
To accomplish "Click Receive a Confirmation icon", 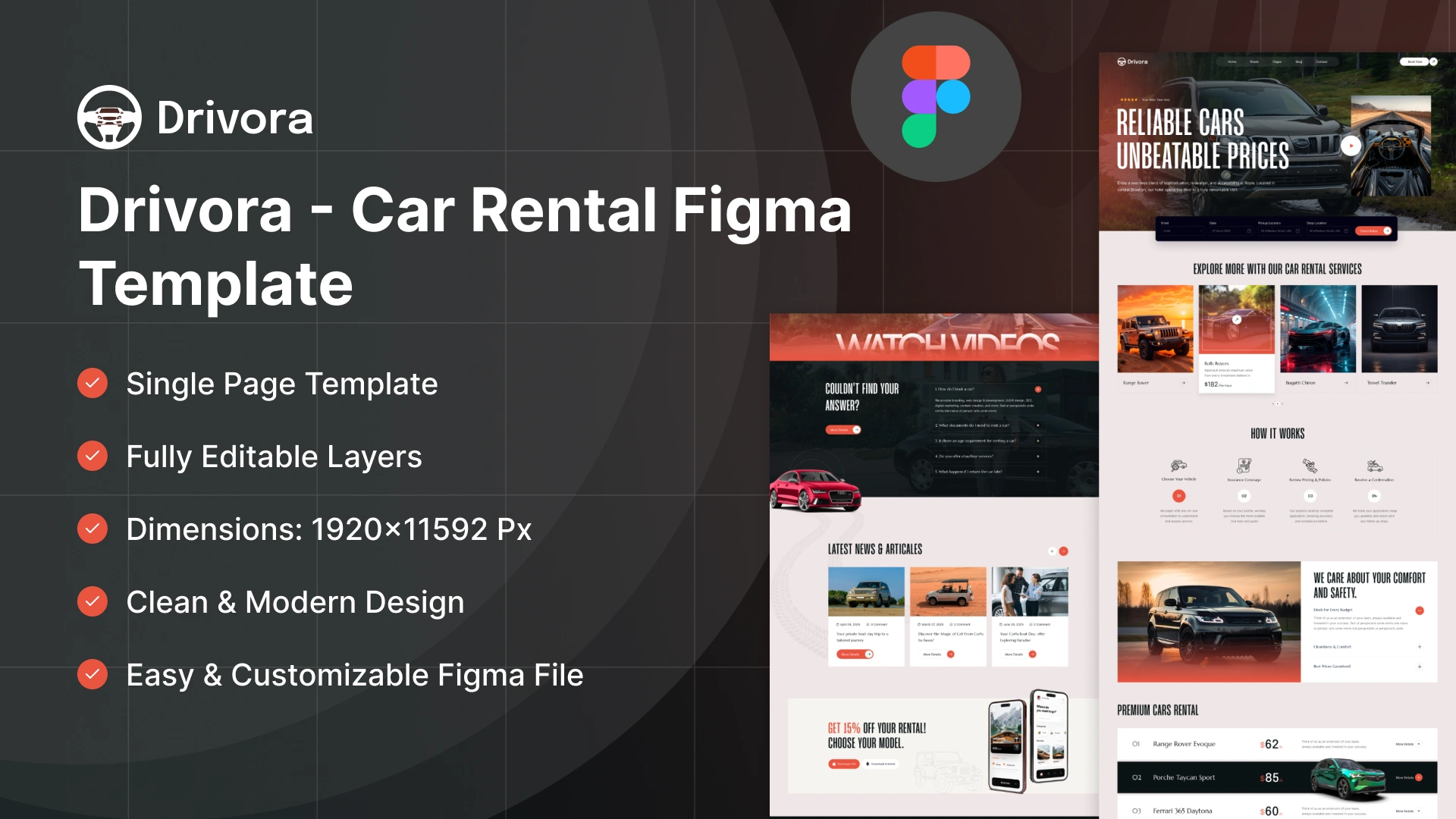I will click(x=1374, y=465).
